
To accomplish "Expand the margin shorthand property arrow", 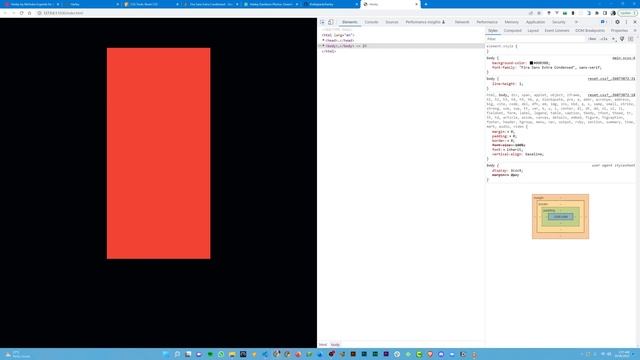I will 508,132.
